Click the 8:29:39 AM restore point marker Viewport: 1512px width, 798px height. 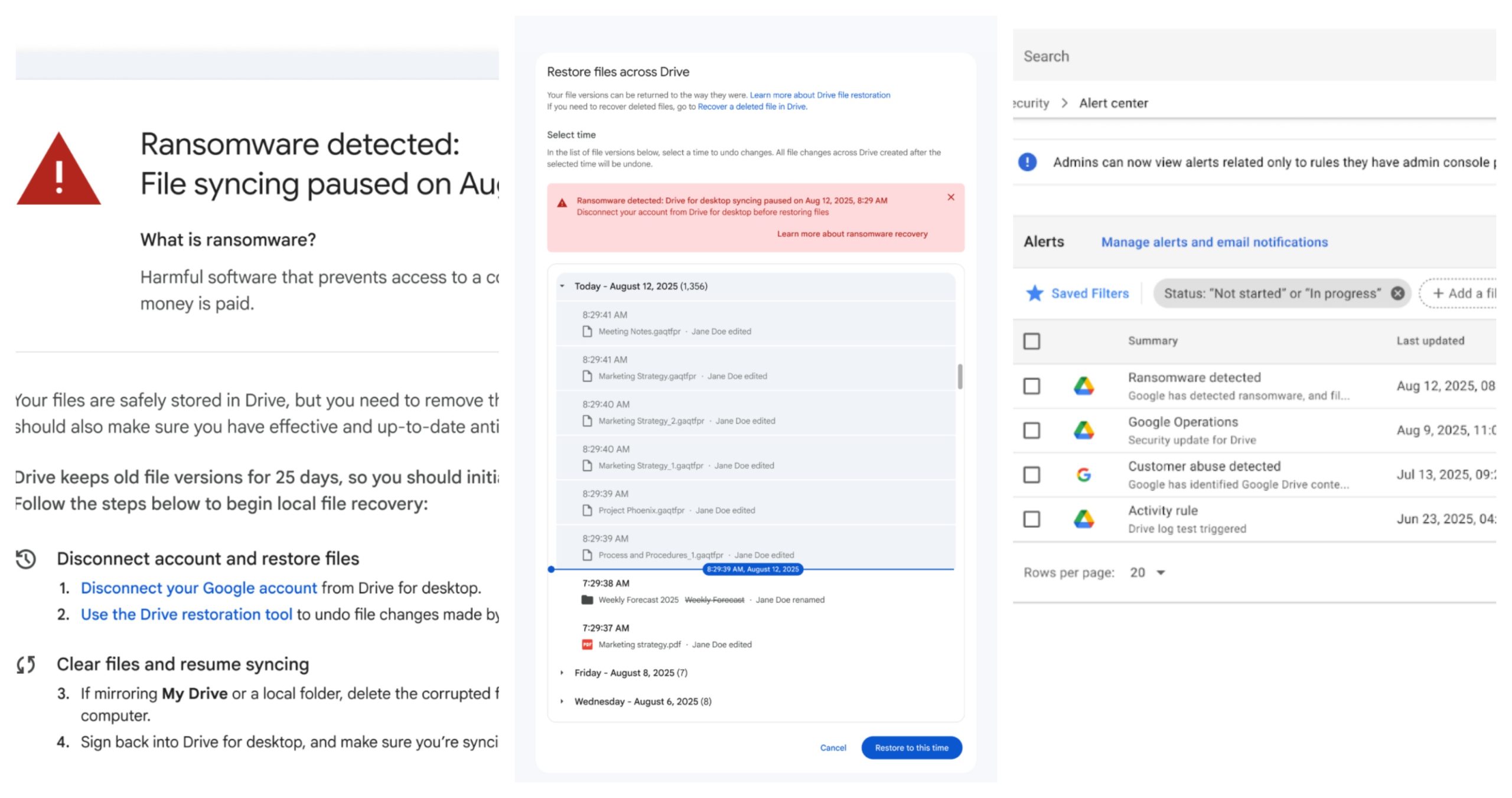click(752, 569)
